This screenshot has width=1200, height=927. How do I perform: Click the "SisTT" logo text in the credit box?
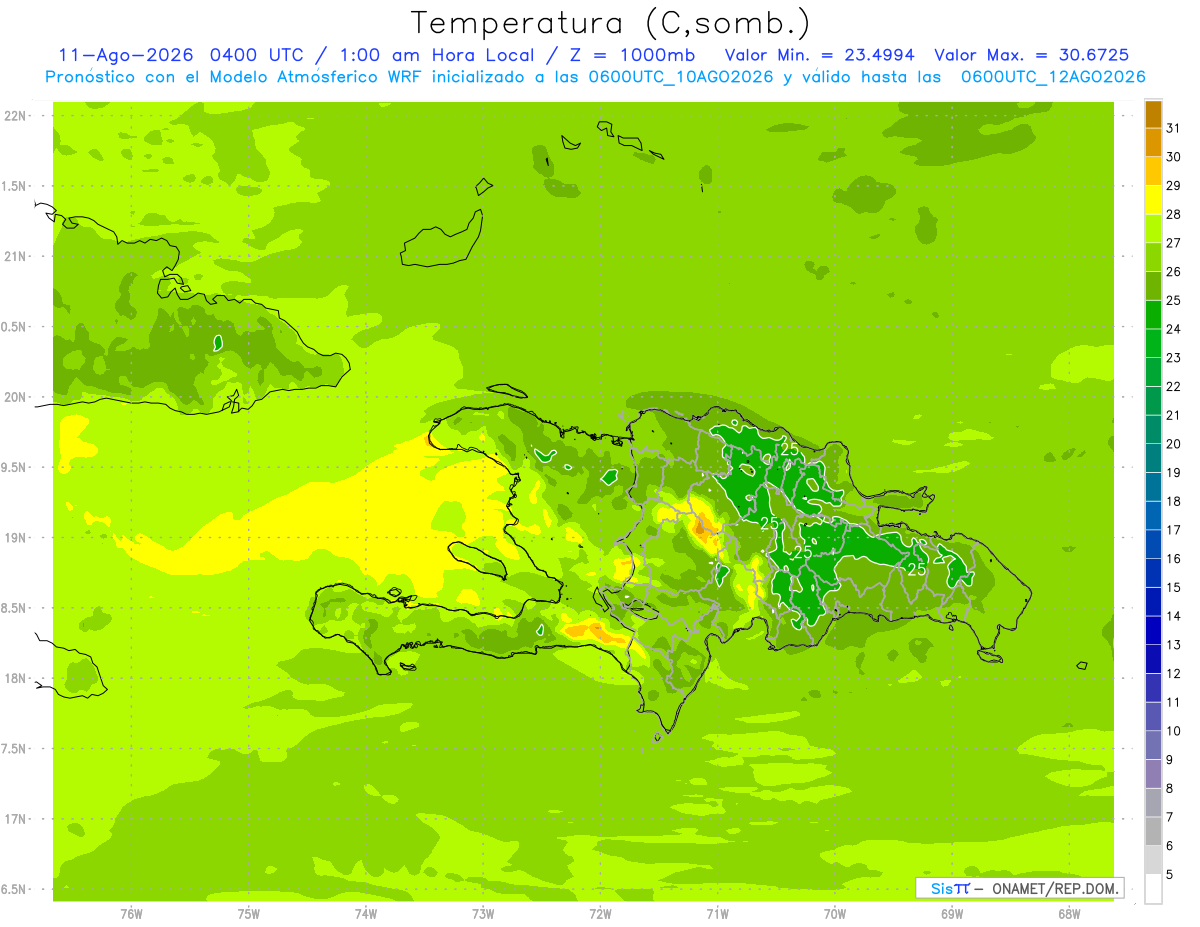(x=950, y=888)
